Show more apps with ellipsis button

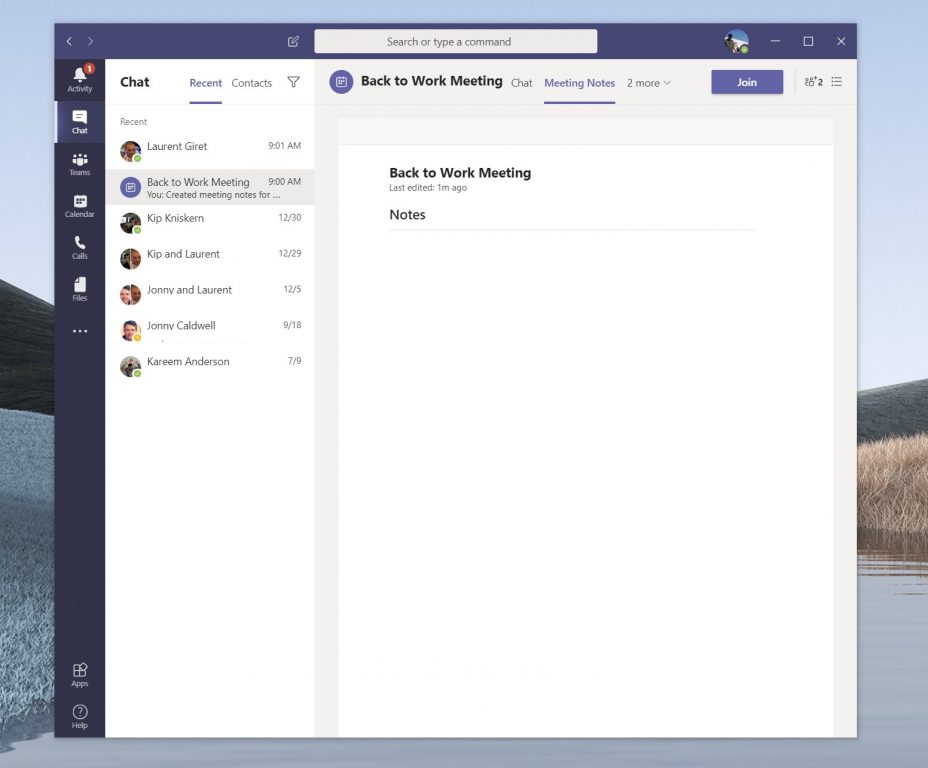point(80,332)
